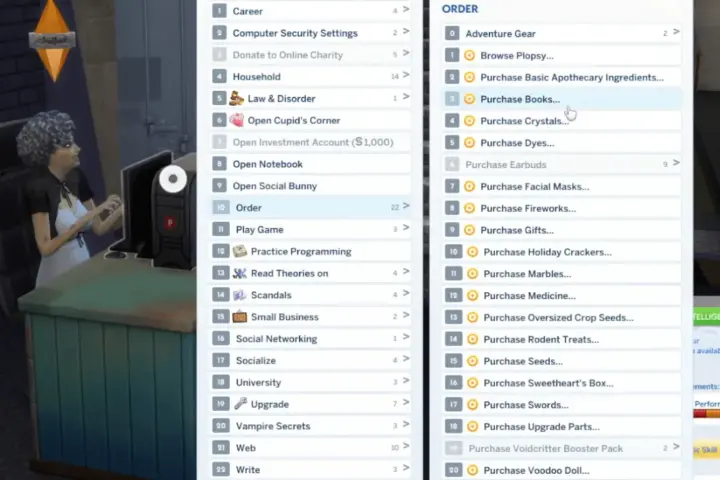Click the coin icon beside Purchase Gifts

point(469,230)
